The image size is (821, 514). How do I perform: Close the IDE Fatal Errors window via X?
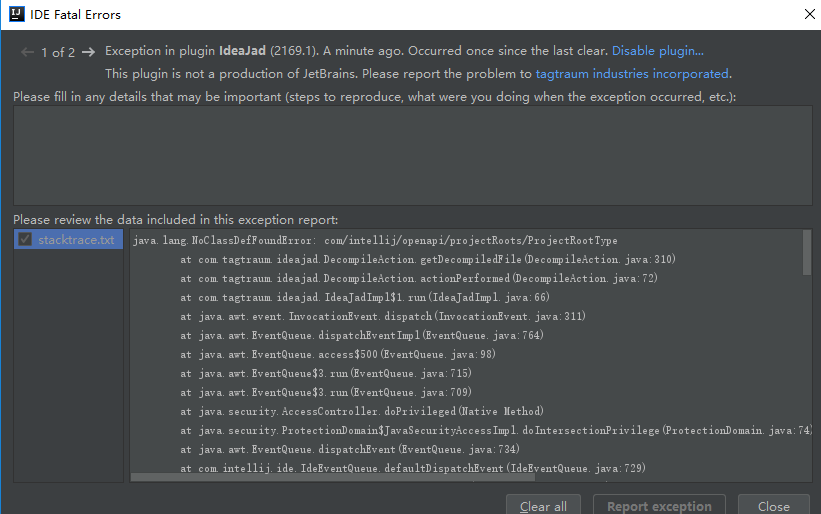pyautogui.click(x=808, y=14)
